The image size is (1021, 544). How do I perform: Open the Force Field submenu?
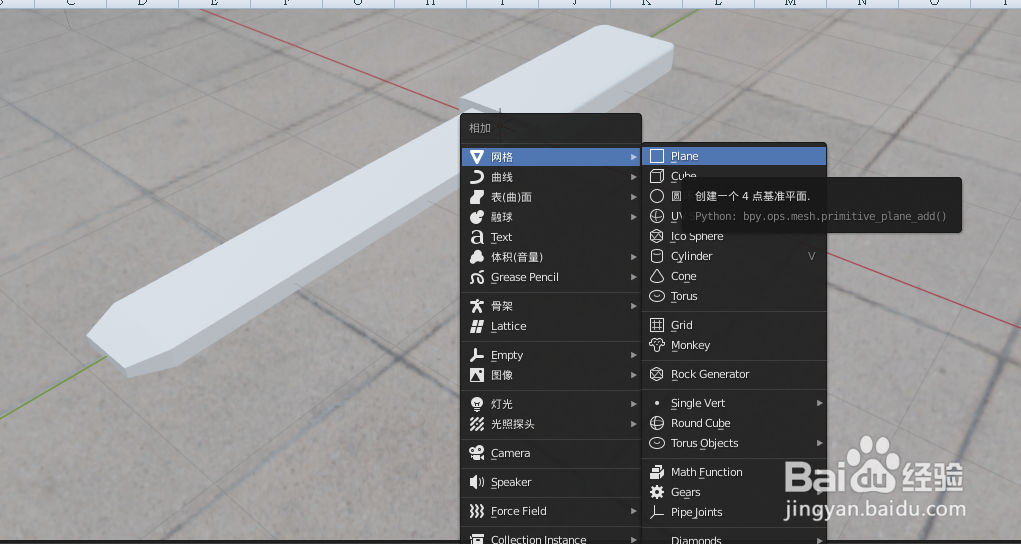pyautogui.click(x=551, y=511)
